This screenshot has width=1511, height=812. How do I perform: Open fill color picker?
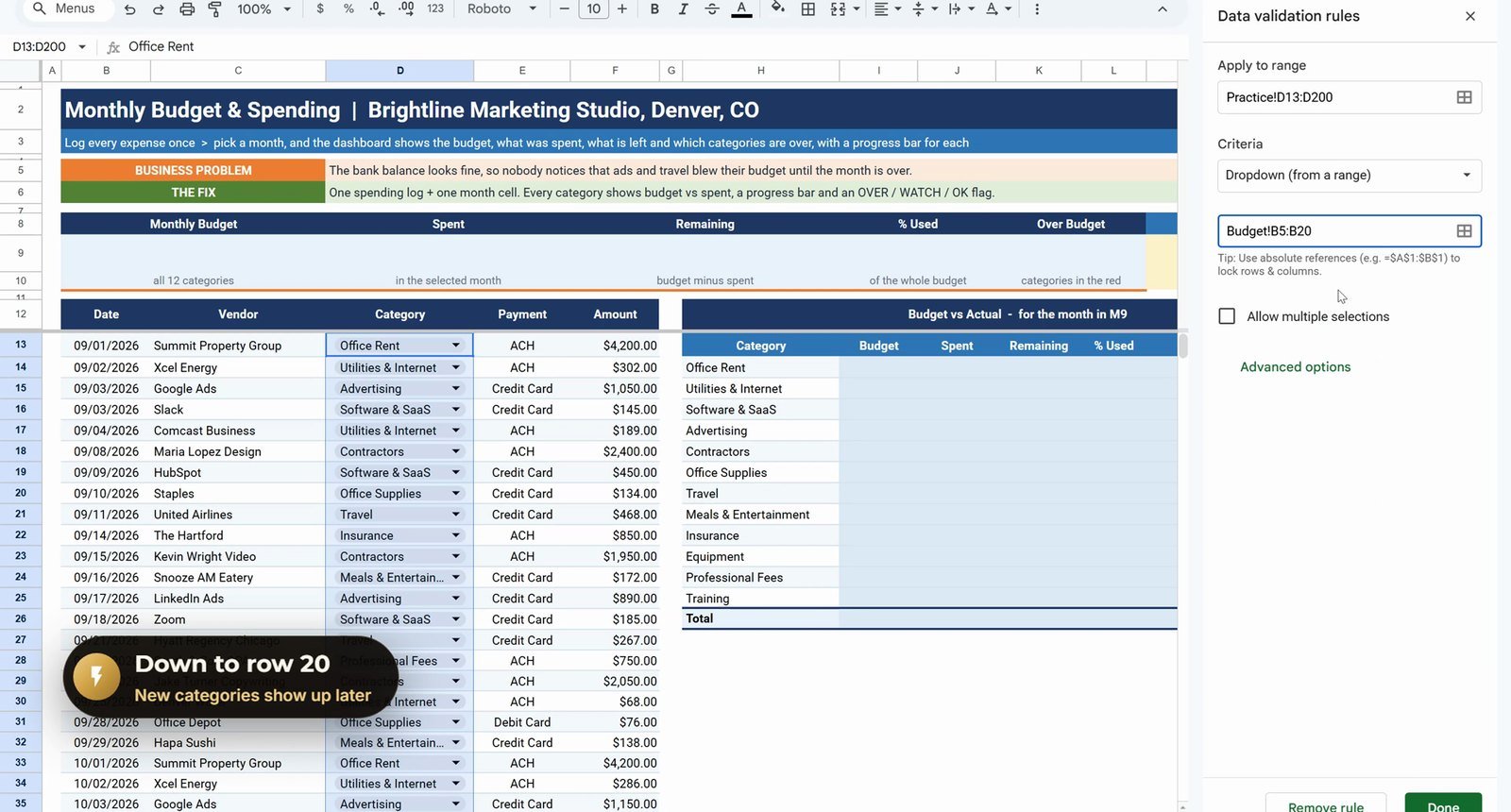778,8
